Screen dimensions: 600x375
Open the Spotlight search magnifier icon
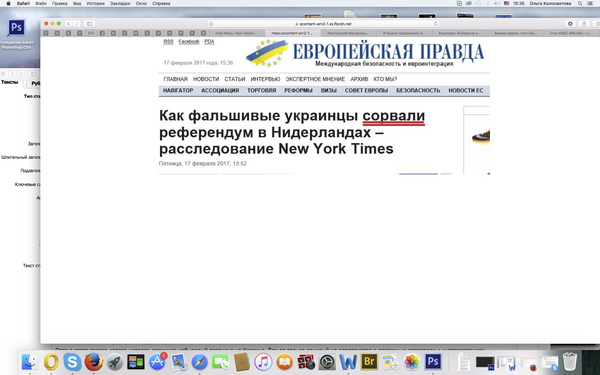580,3
